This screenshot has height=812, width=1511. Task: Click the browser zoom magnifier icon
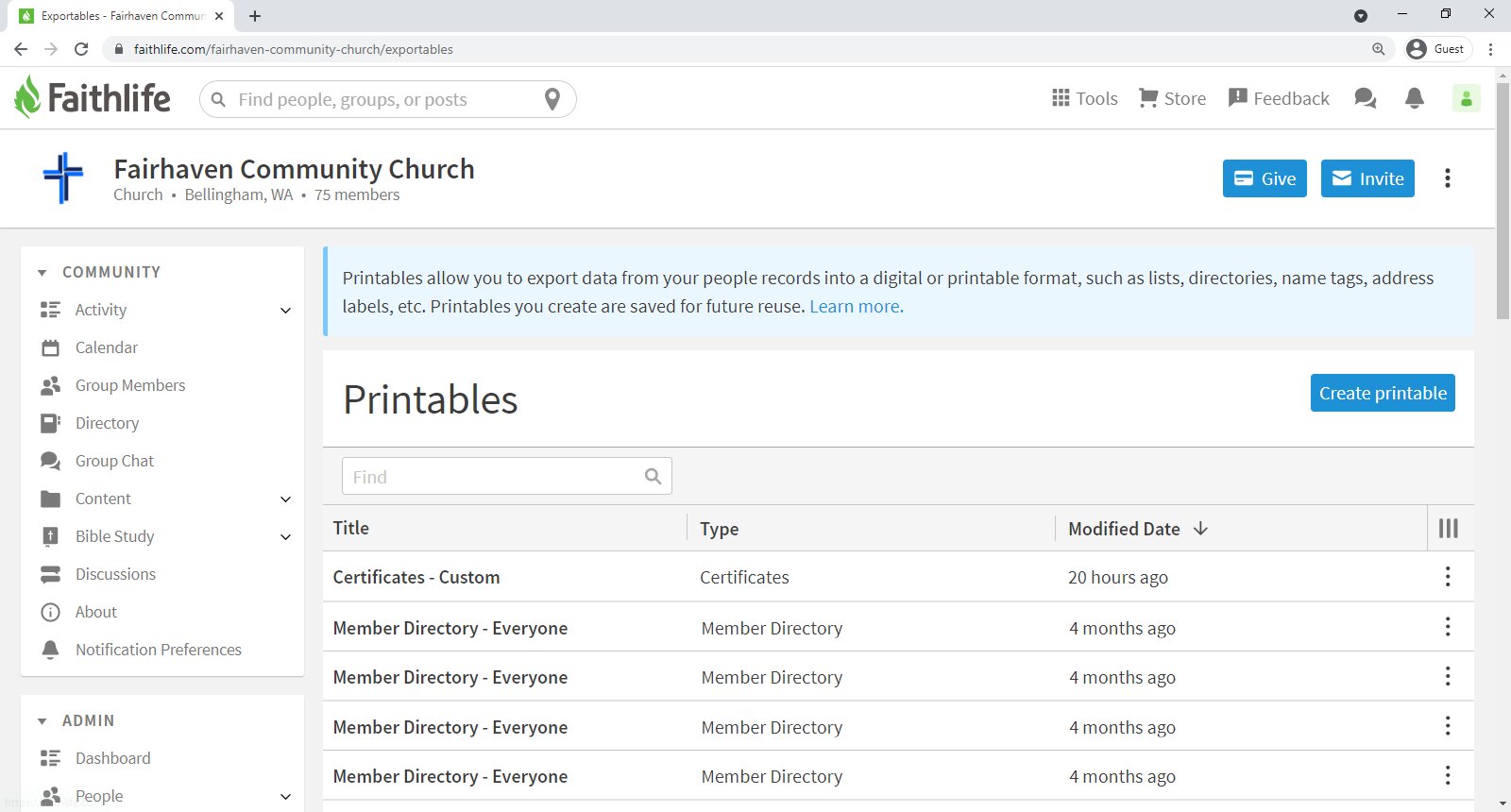pos(1379,49)
